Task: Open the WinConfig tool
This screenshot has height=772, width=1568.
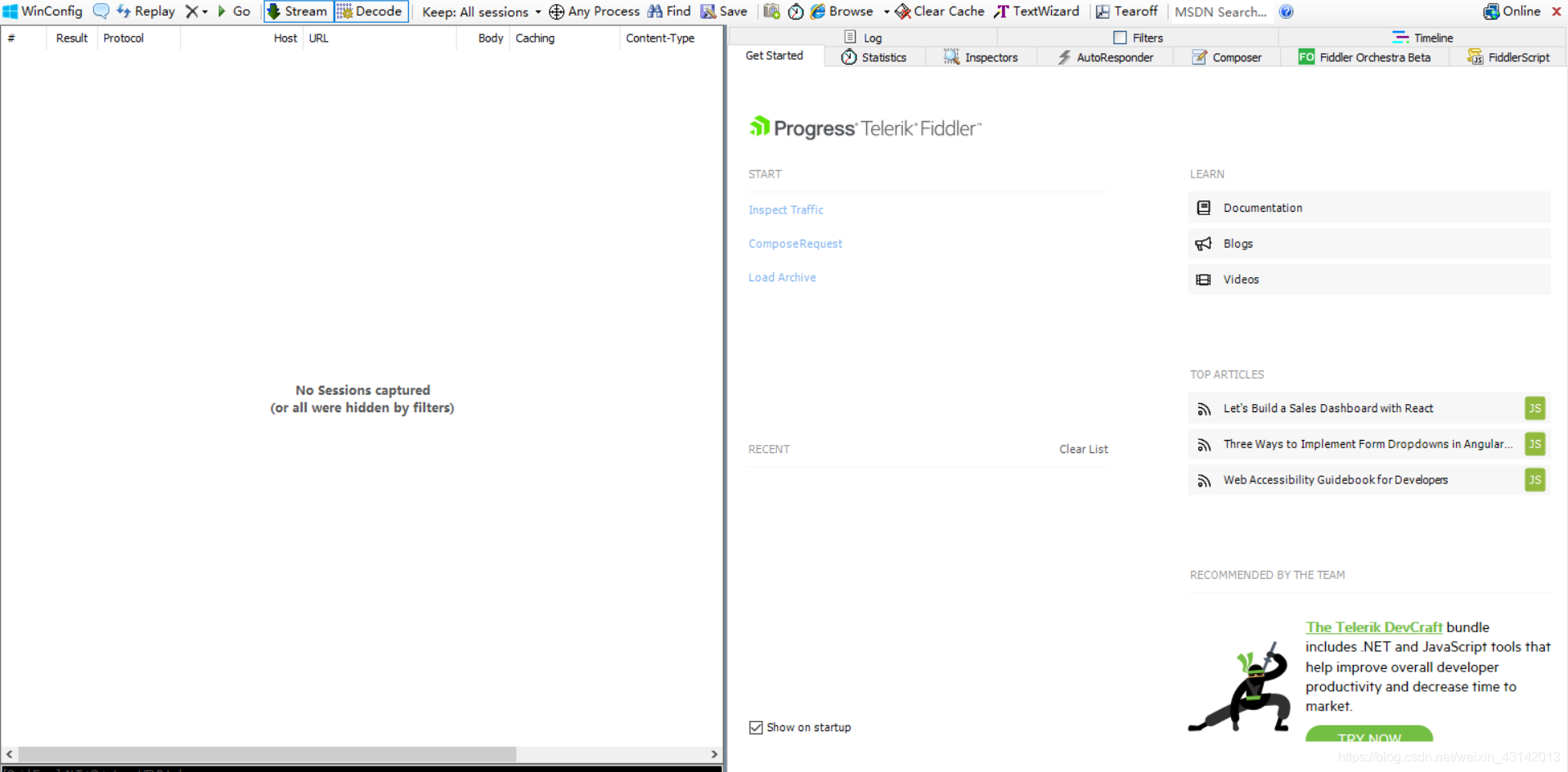Action: click(43, 11)
